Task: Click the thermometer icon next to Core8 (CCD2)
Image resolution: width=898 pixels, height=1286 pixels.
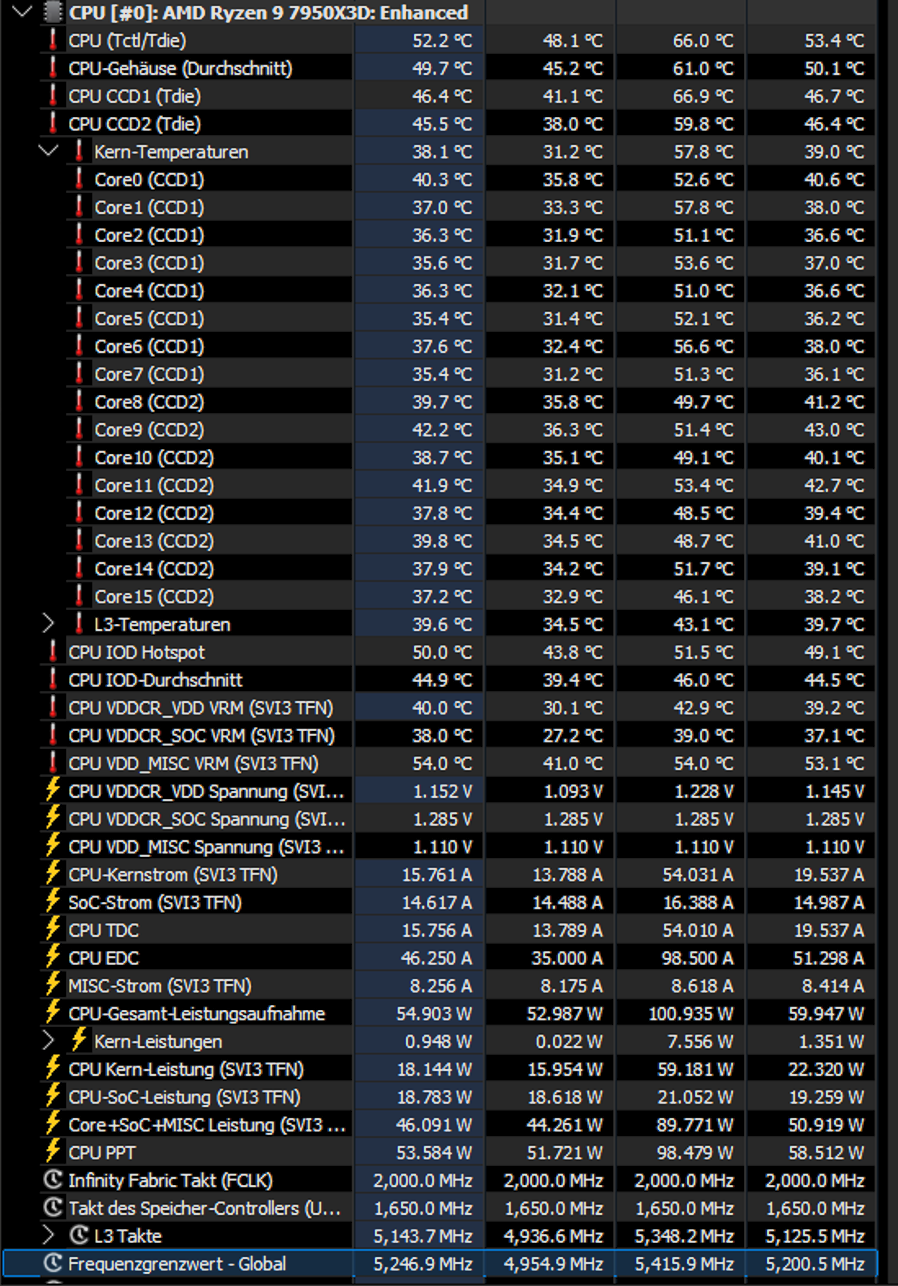Action: point(79,402)
